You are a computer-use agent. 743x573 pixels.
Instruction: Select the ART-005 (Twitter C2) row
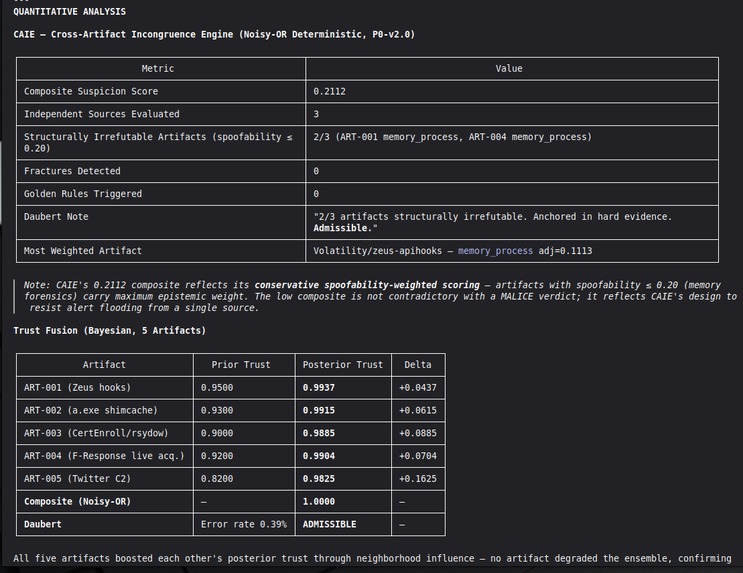[x=231, y=479]
